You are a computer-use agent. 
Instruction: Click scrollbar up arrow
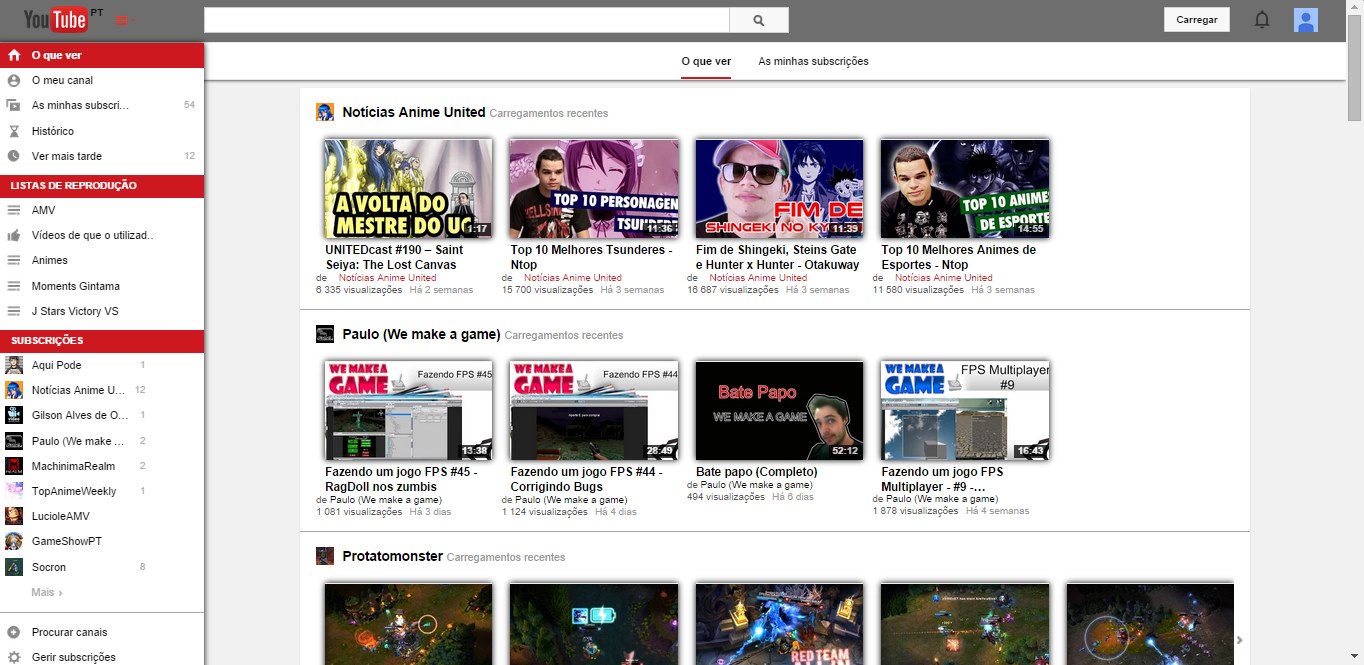tap(1355, 7)
